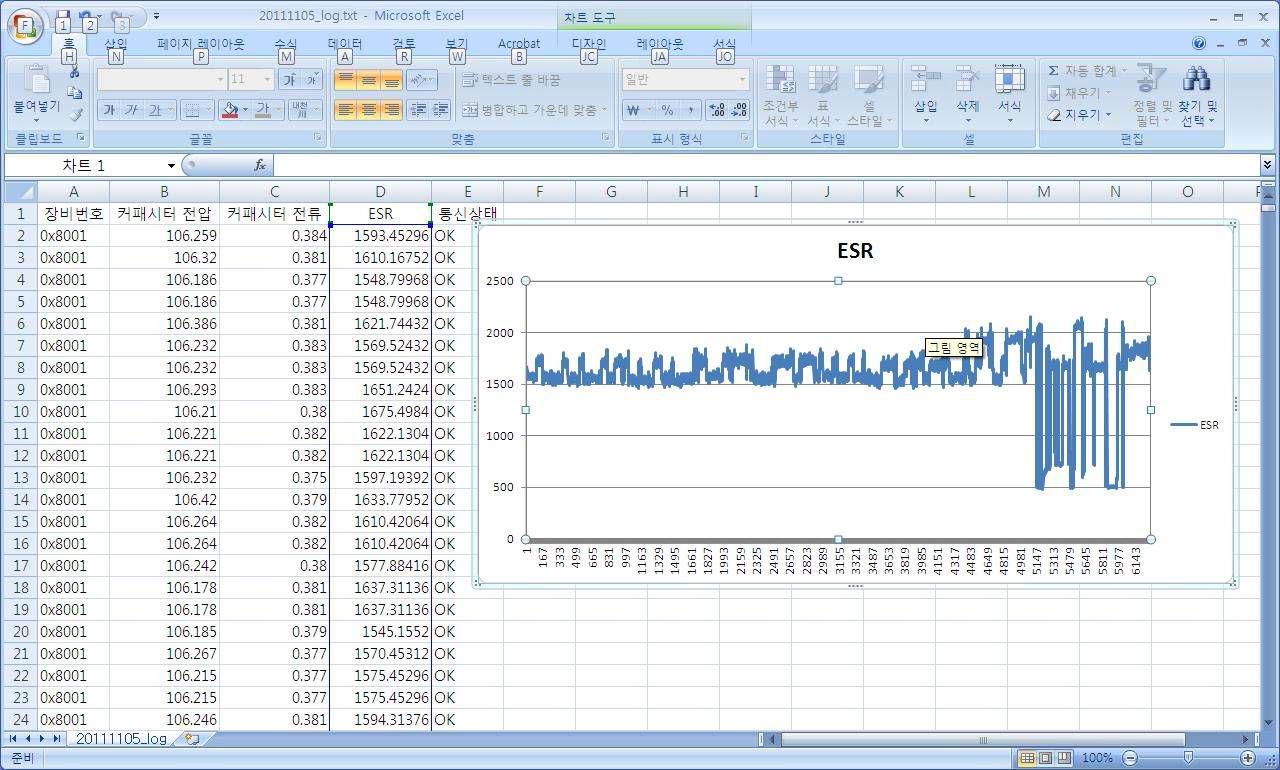Select Page Layout view button in status bar
This screenshot has width=1280, height=770.
(x=1045, y=758)
